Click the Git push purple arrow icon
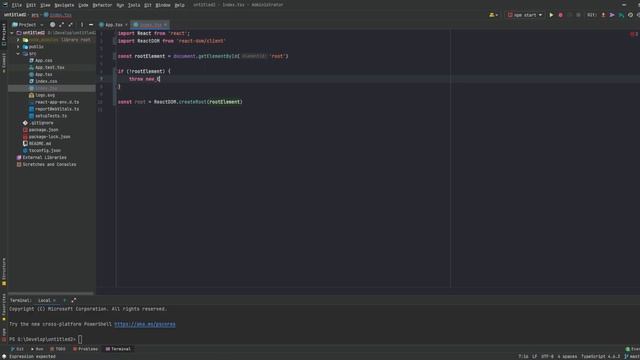The height and width of the screenshot is (360, 640). (x=612, y=15)
